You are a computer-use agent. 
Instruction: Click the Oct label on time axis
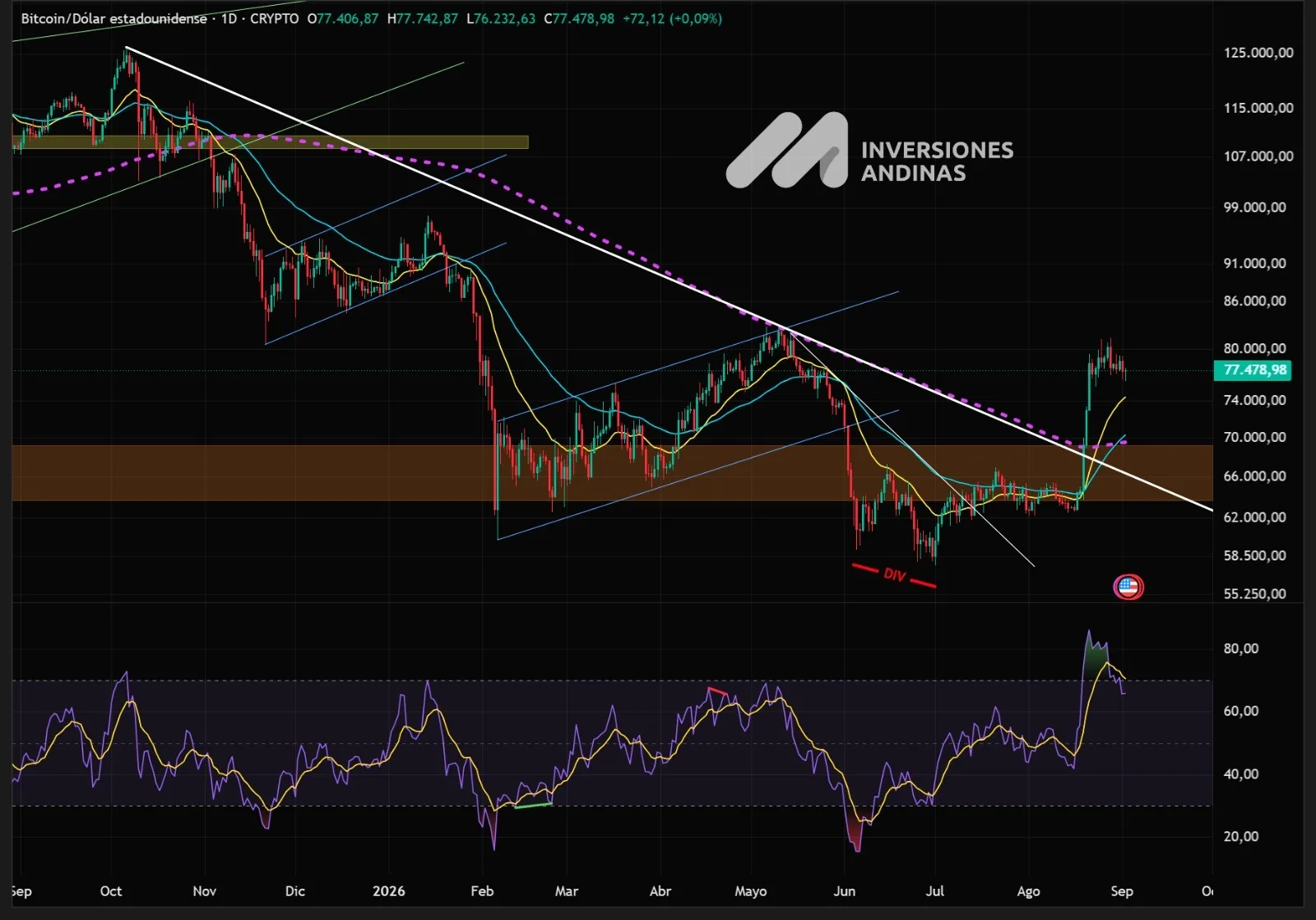pyautogui.click(x=110, y=891)
